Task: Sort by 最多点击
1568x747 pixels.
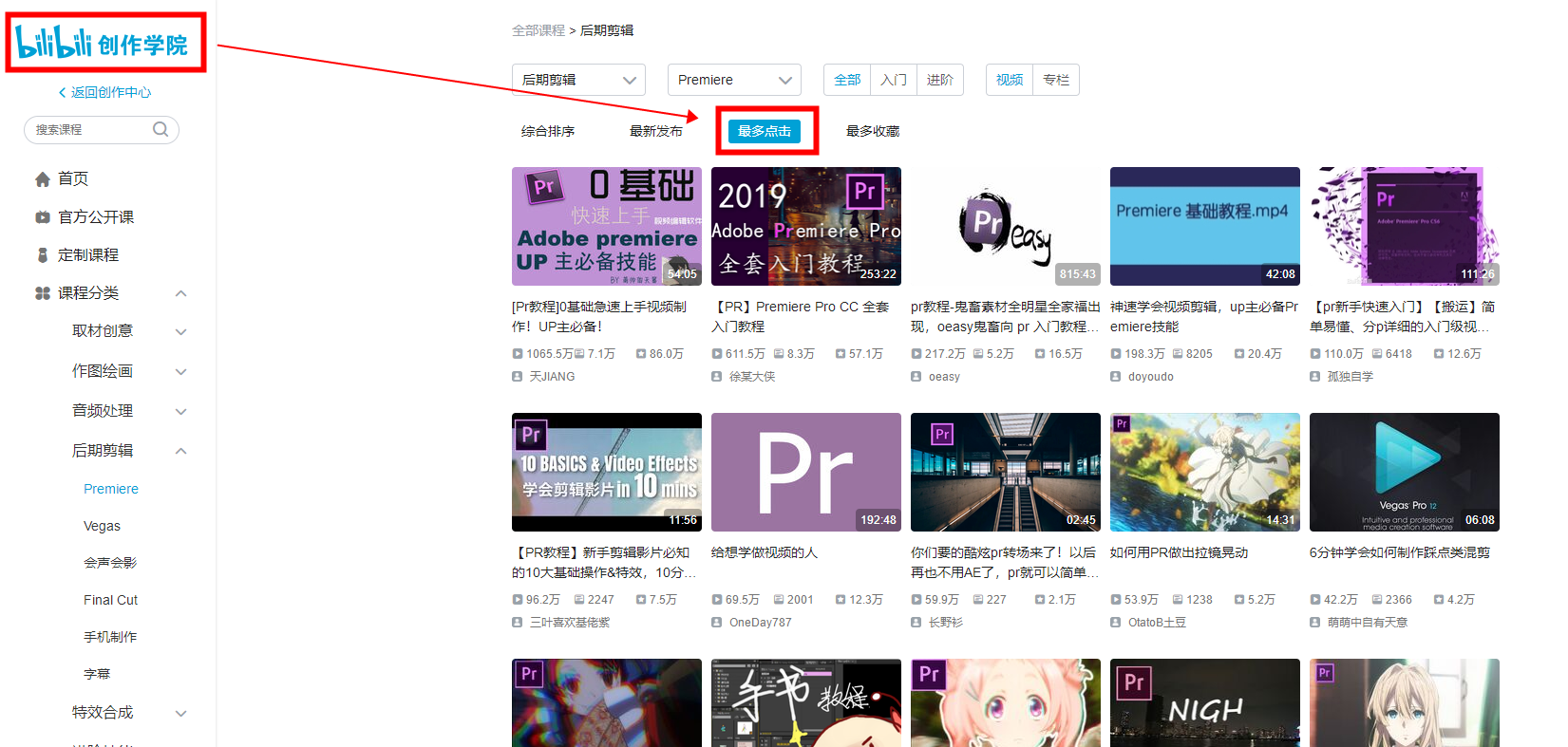Action: coord(765,131)
